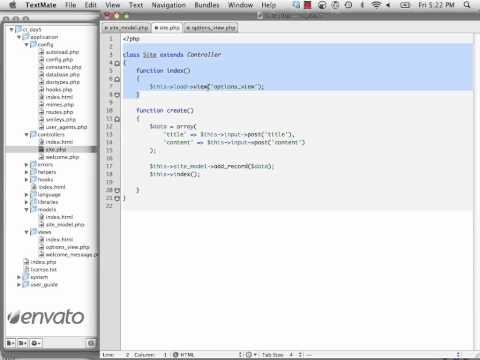Viewport: 480px width, 360px height.
Task: Click line number 17 in the gutter
Action: [x=109, y=166]
